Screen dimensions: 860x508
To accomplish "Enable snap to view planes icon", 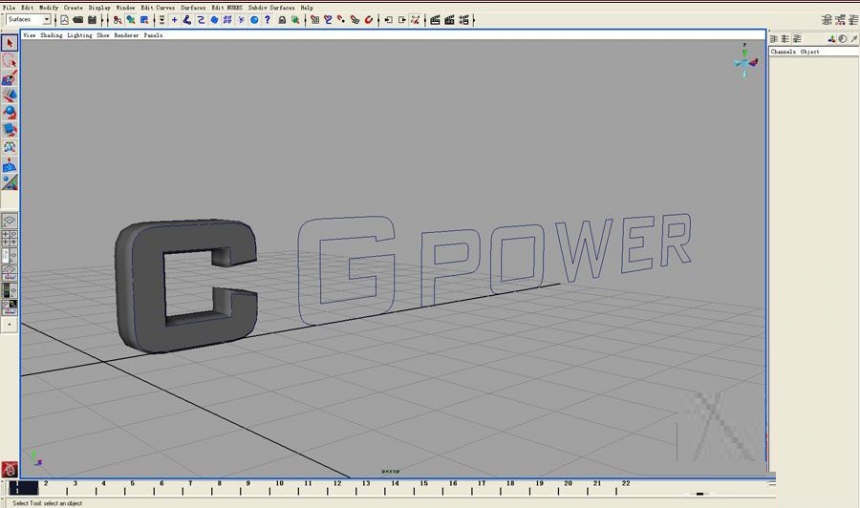I will click(x=355, y=20).
